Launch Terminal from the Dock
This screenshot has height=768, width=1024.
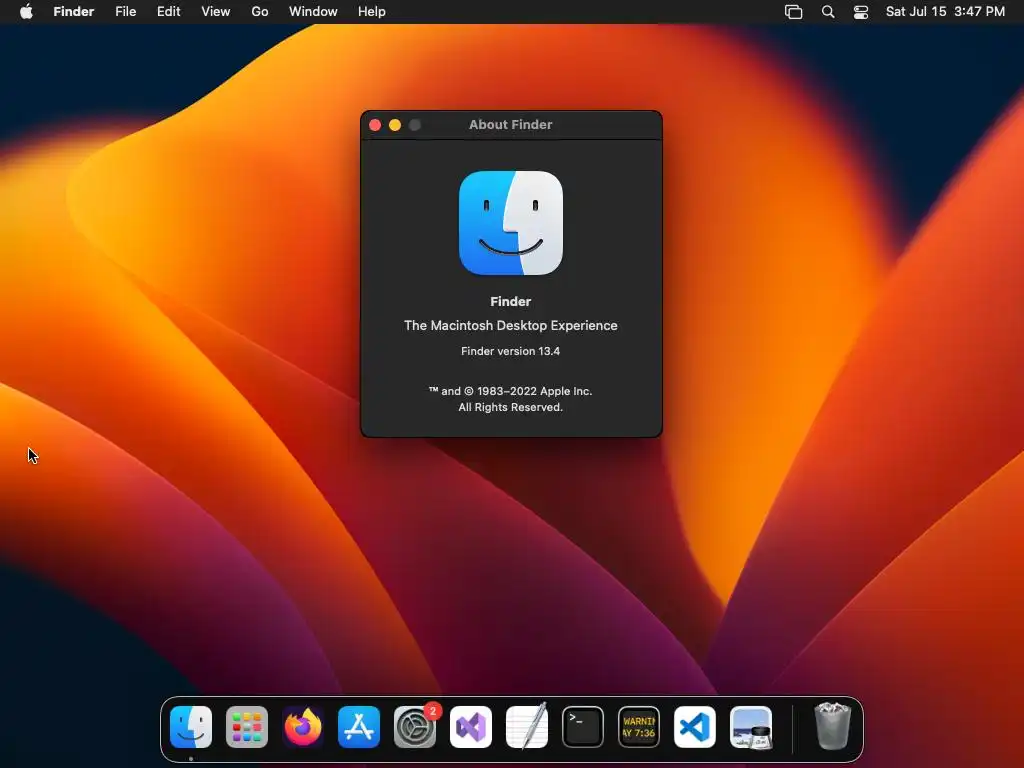583,727
